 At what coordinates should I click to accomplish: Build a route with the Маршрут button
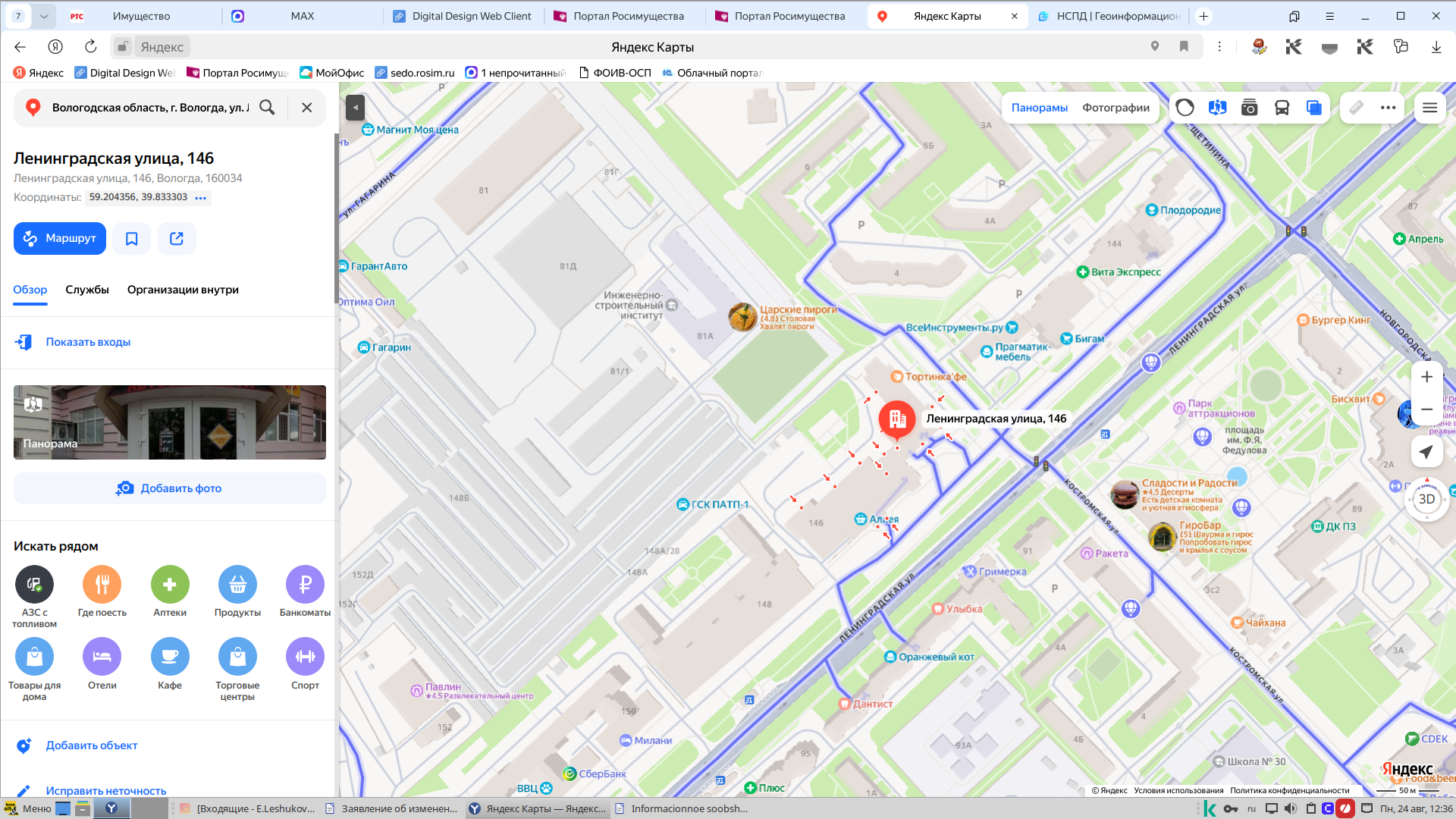60,238
